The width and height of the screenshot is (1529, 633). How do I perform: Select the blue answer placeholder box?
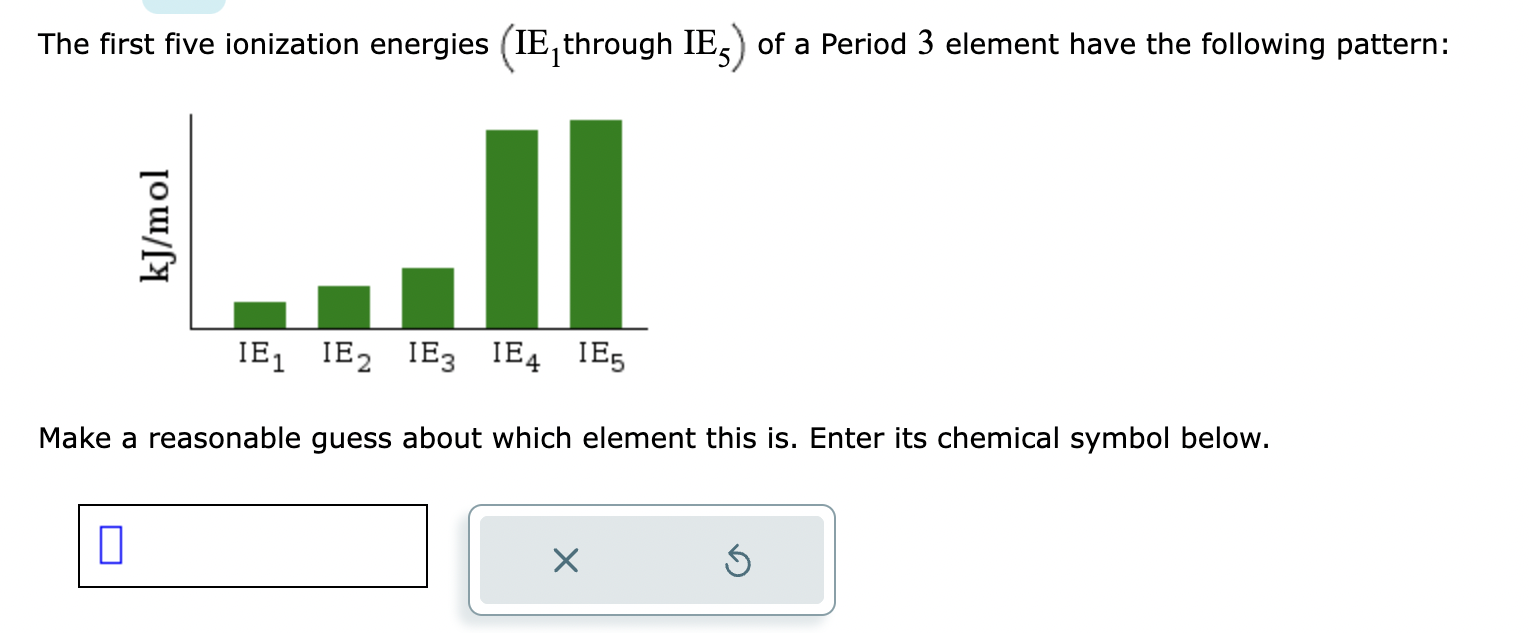pos(110,546)
